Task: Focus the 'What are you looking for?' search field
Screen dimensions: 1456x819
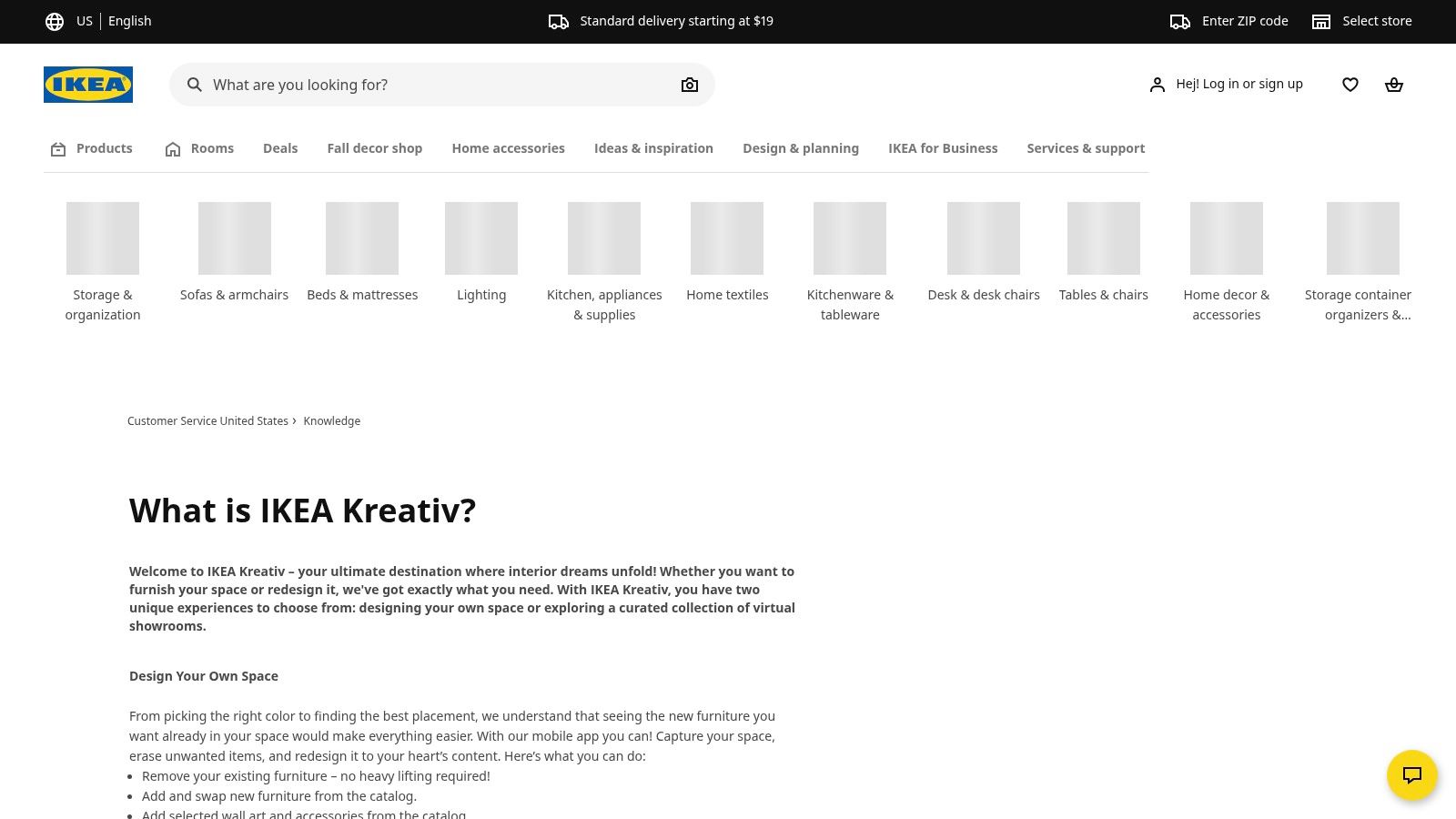Action: tap(437, 85)
